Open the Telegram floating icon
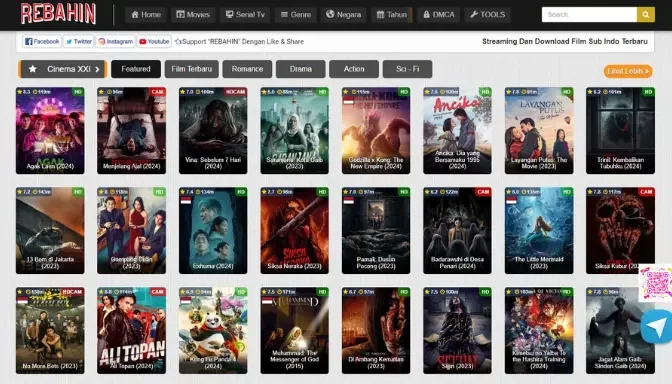The width and height of the screenshot is (672, 384). tap(657, 327)
